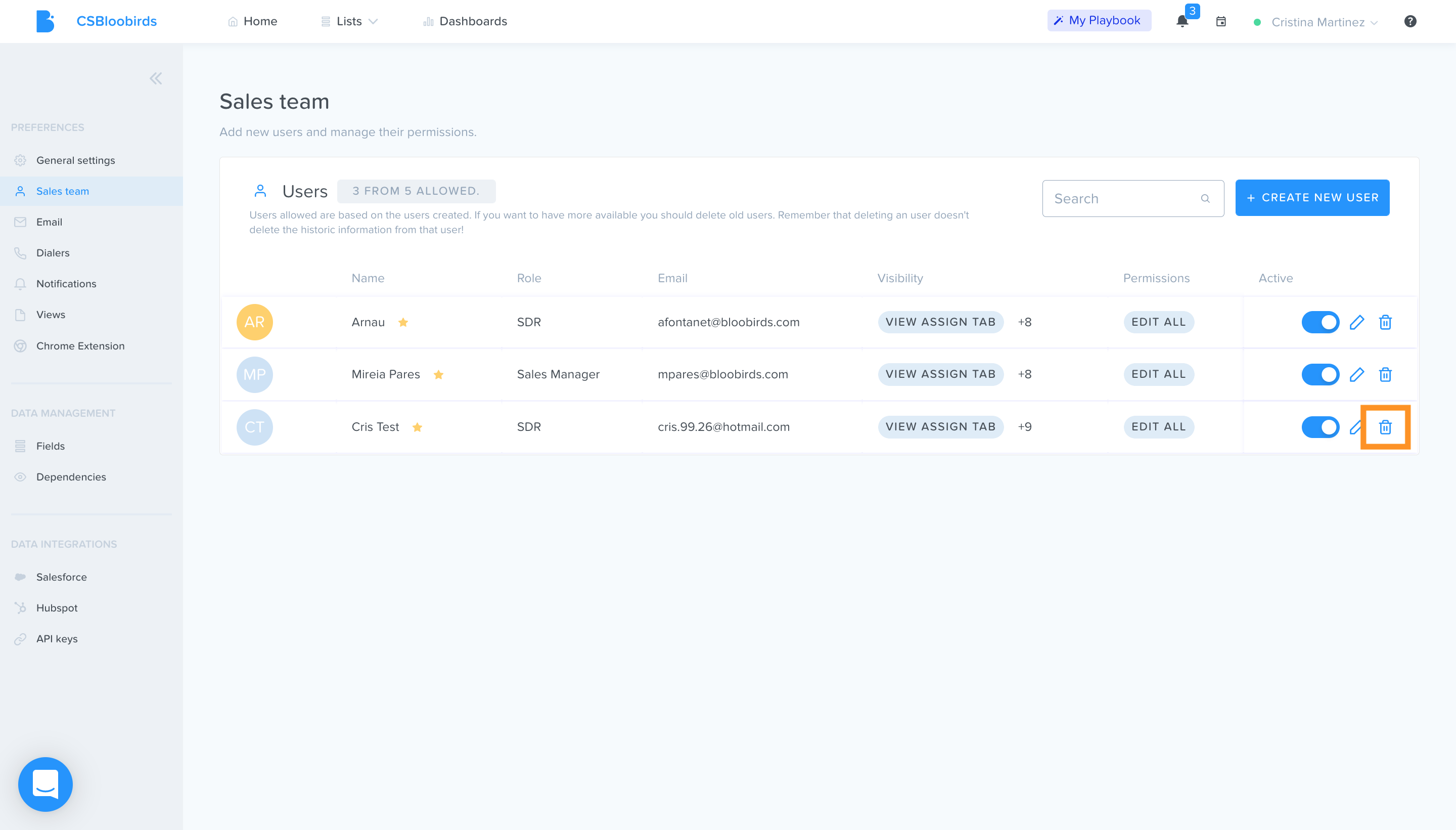Go to Home in top navigation
The image size is (1456, 830).
(252, 22)
